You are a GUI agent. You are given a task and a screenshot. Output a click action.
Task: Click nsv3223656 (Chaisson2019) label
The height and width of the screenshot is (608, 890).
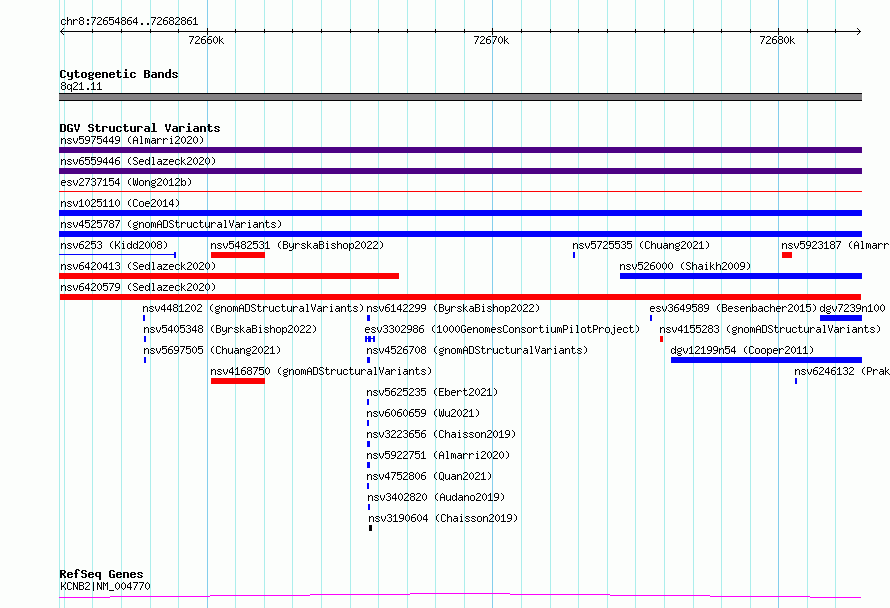pyautogui.click(x=441, y=434)
